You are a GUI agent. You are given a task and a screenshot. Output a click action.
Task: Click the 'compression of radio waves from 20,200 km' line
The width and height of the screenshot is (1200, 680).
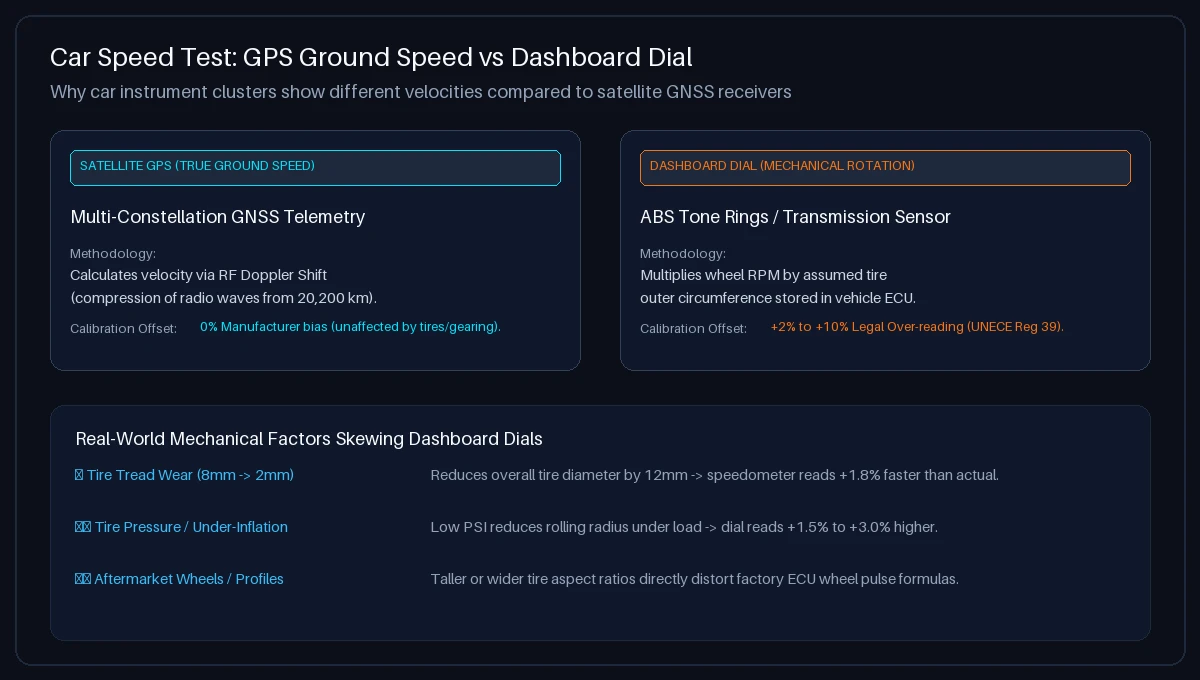pyautogui.click(x=223, y=298)
